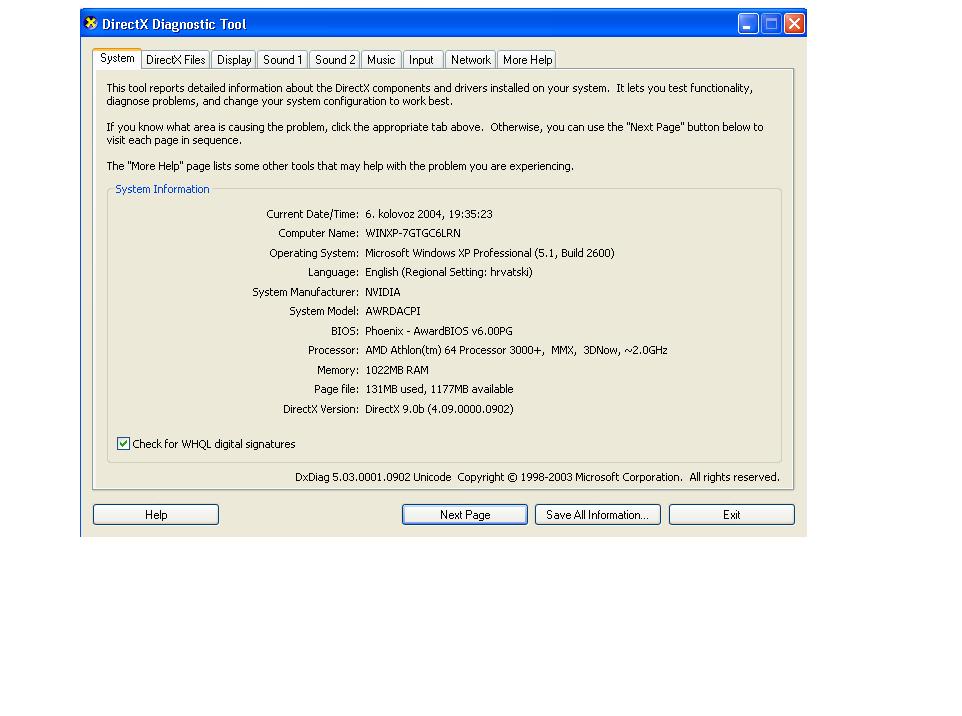Click the 'BIOS:' label
The height and width of the screenshot is (716, 962).
click(345, 331)
